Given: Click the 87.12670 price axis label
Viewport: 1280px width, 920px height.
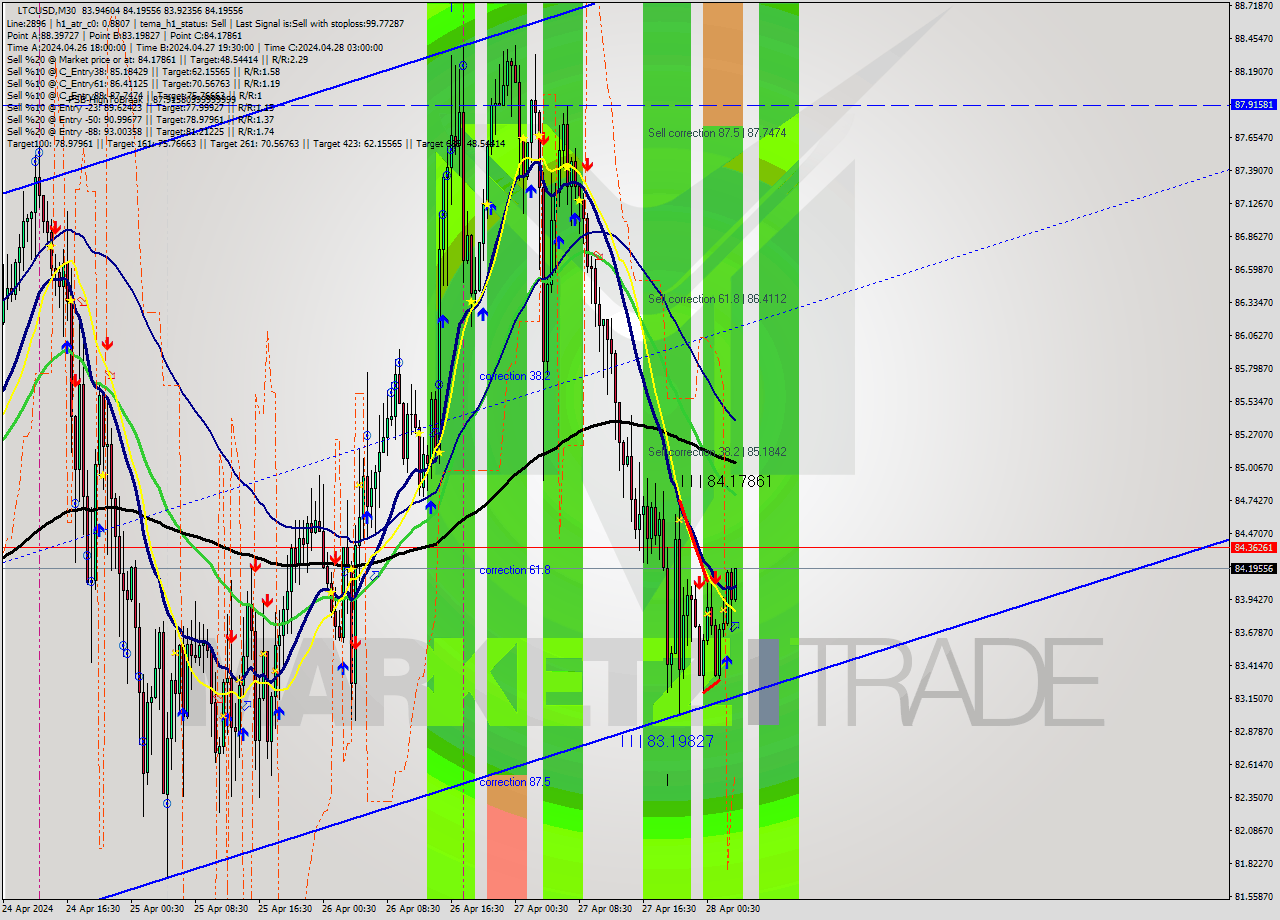Looking at the screenshot, I should [1253, 203].
